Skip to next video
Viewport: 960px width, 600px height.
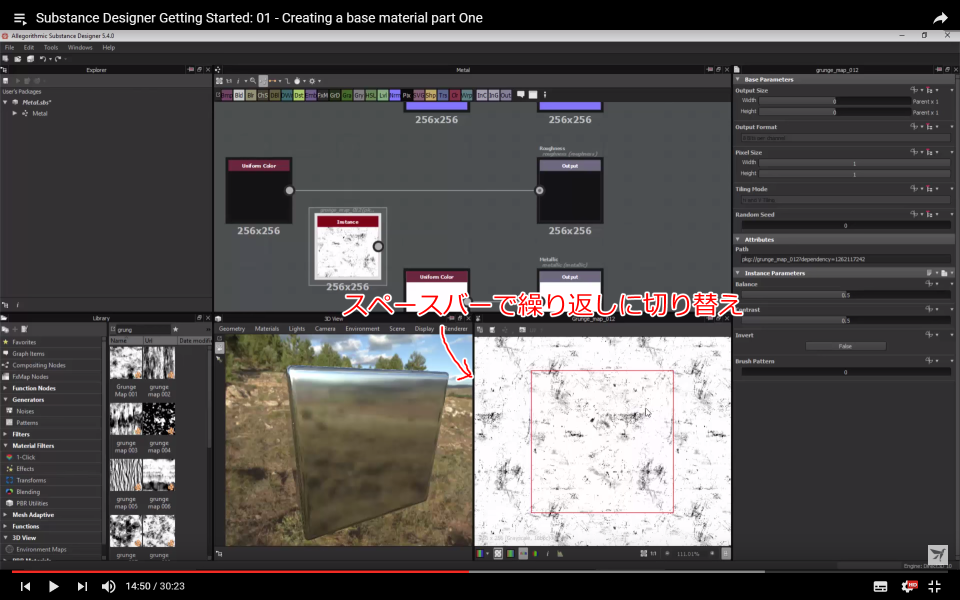[82, 587]
